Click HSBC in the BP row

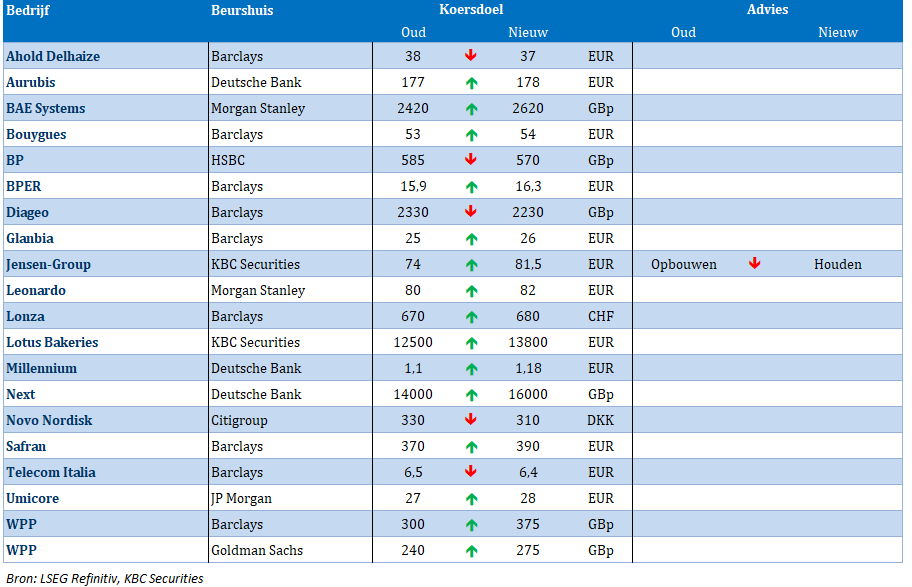[228, 161]
